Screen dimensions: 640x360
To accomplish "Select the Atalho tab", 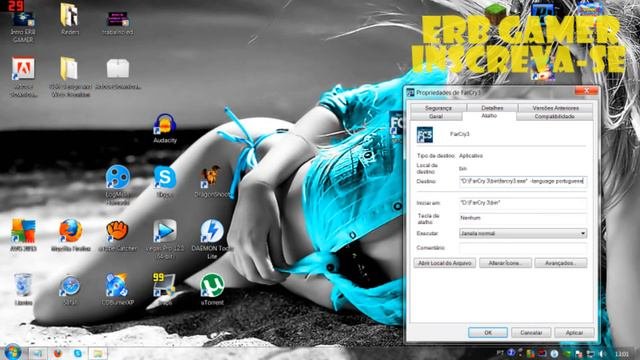I will point(489,116).
